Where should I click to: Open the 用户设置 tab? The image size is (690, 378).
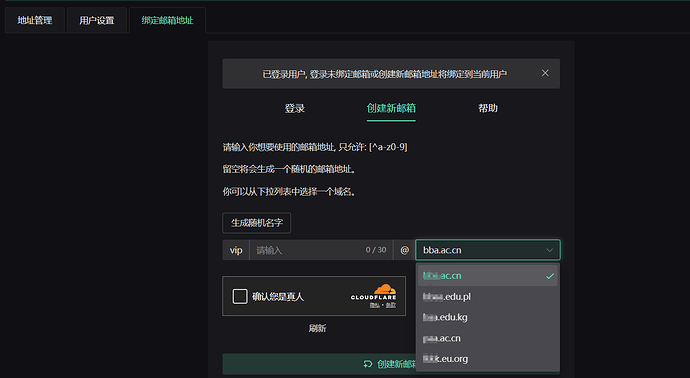coord(97,20)
